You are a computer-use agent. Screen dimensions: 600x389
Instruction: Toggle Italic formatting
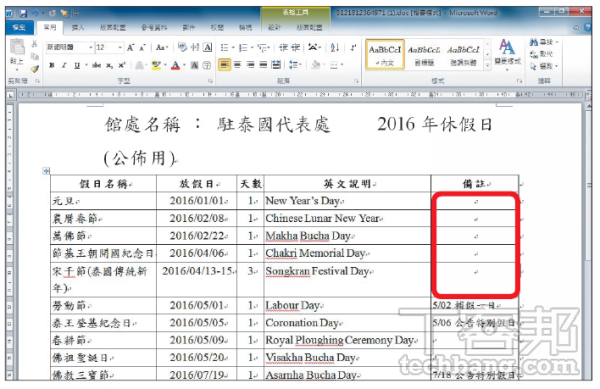(64, 65)
